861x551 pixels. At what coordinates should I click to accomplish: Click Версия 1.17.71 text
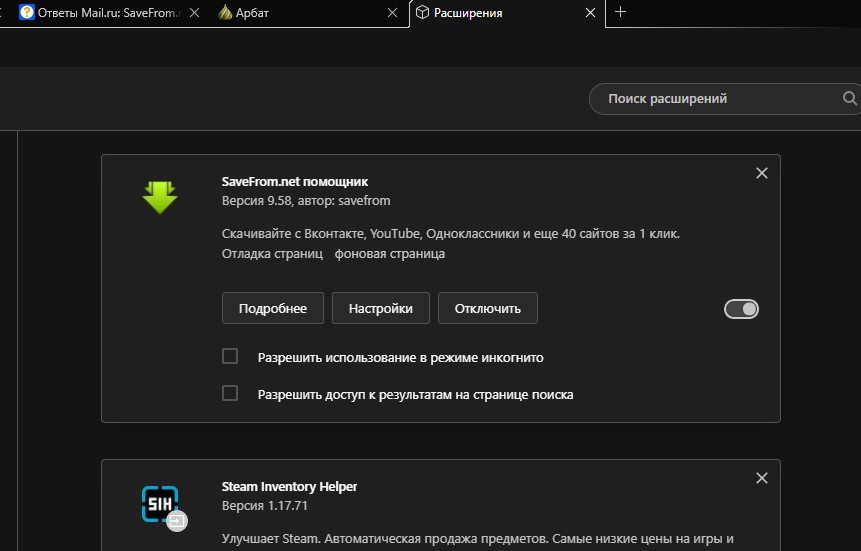265,505
